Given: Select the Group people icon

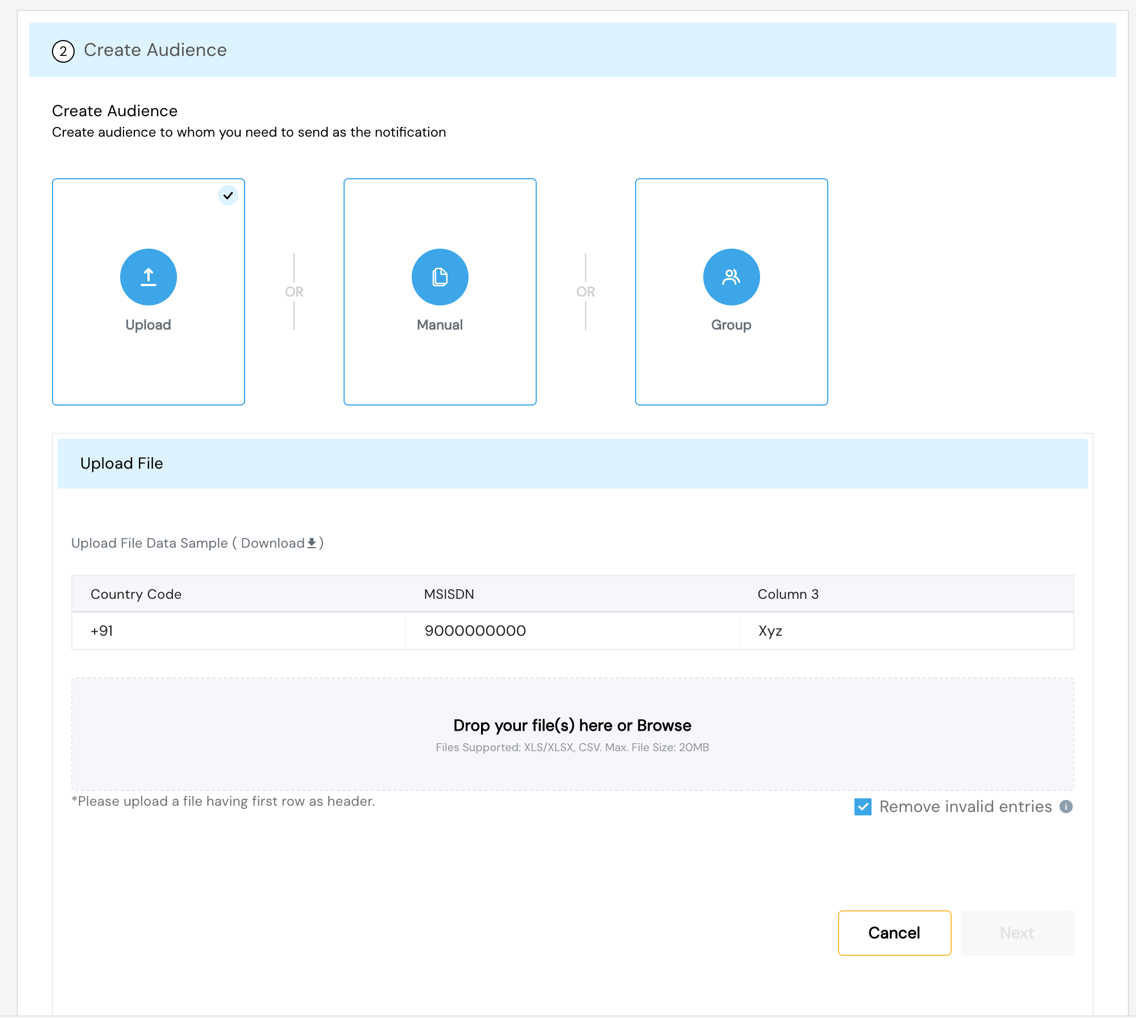Looking at the screenshot, I should [731, 277].
